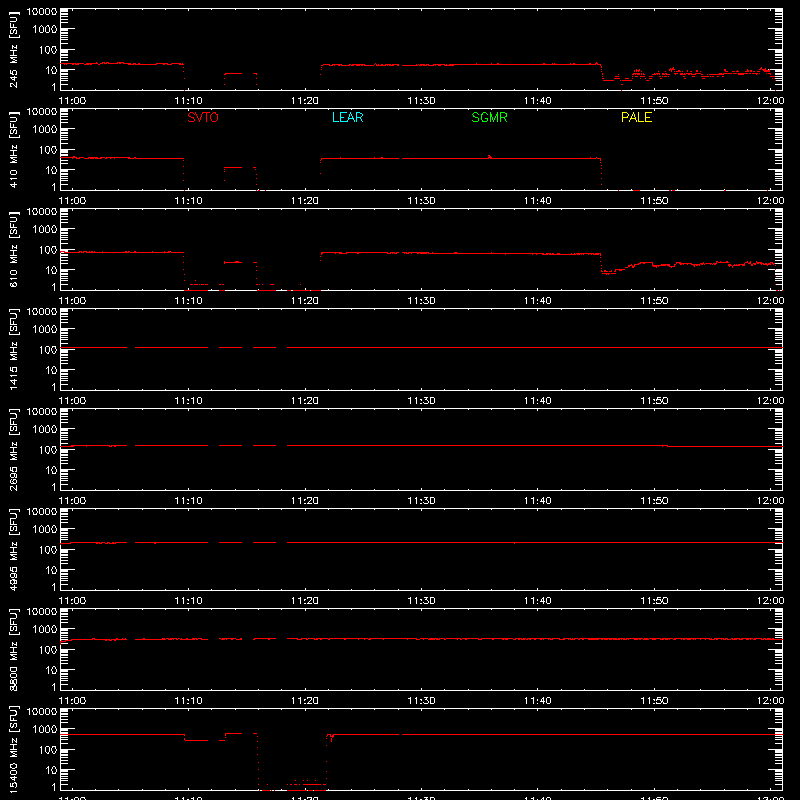This screenshot has height=800, width=800.
Task: Click the red 1415 MHz flux trace
Action: point(421,347)
